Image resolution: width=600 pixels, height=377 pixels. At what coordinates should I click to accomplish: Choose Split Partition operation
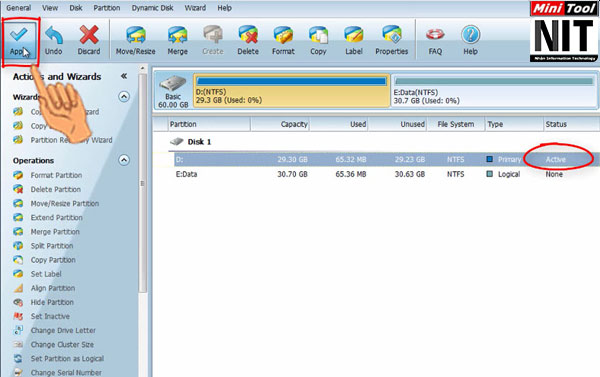(x=52, y=246)
